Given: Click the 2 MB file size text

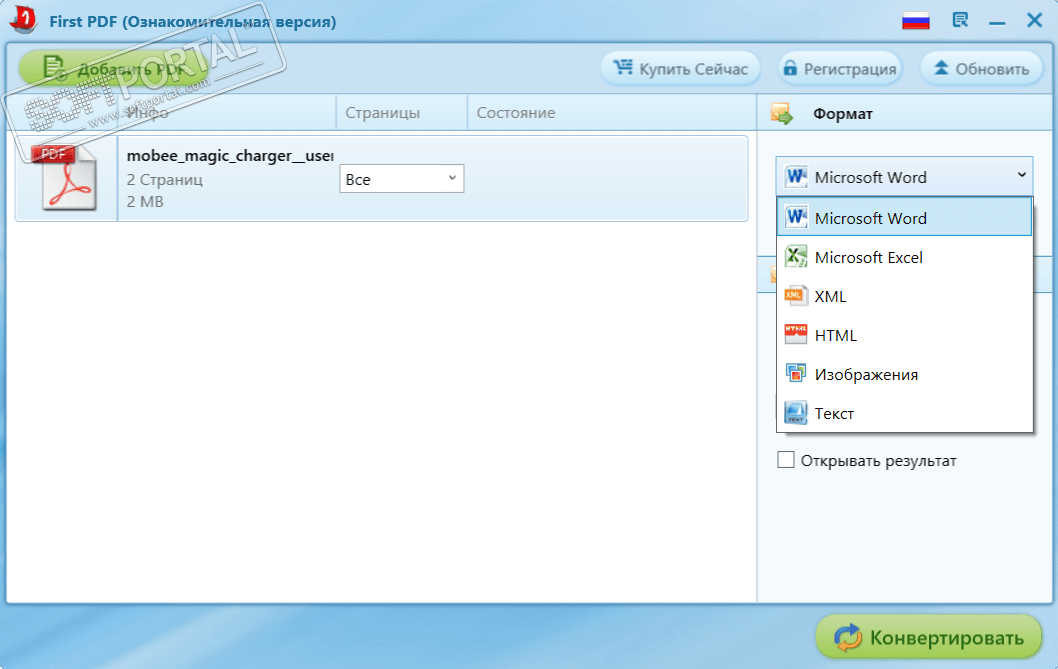Looking at the screenshot, I should click(145, 201).
